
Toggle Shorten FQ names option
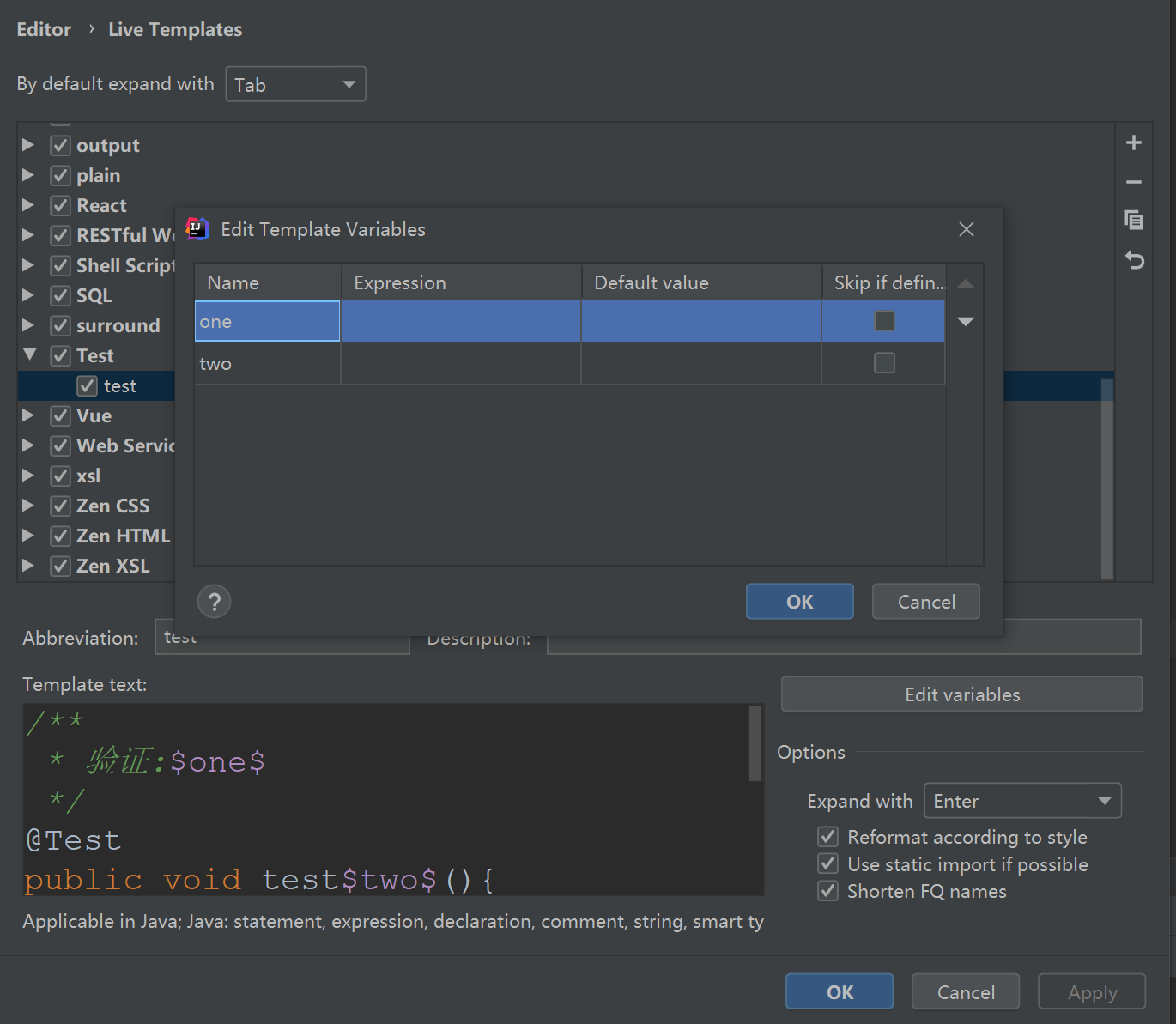point(827,890)
